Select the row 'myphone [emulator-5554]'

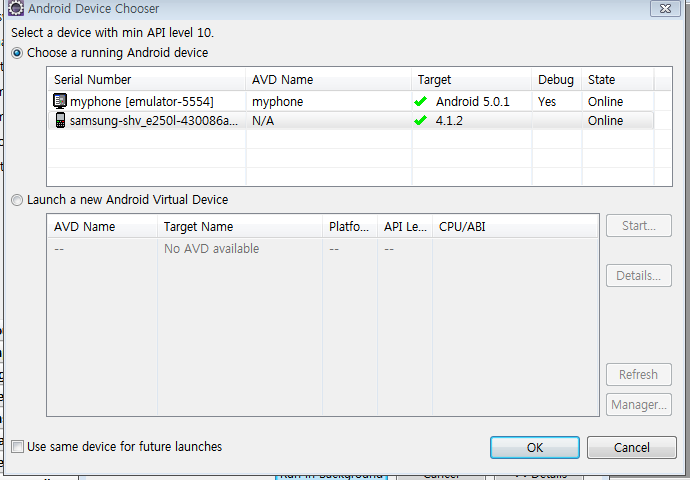(x=350, y=102)
